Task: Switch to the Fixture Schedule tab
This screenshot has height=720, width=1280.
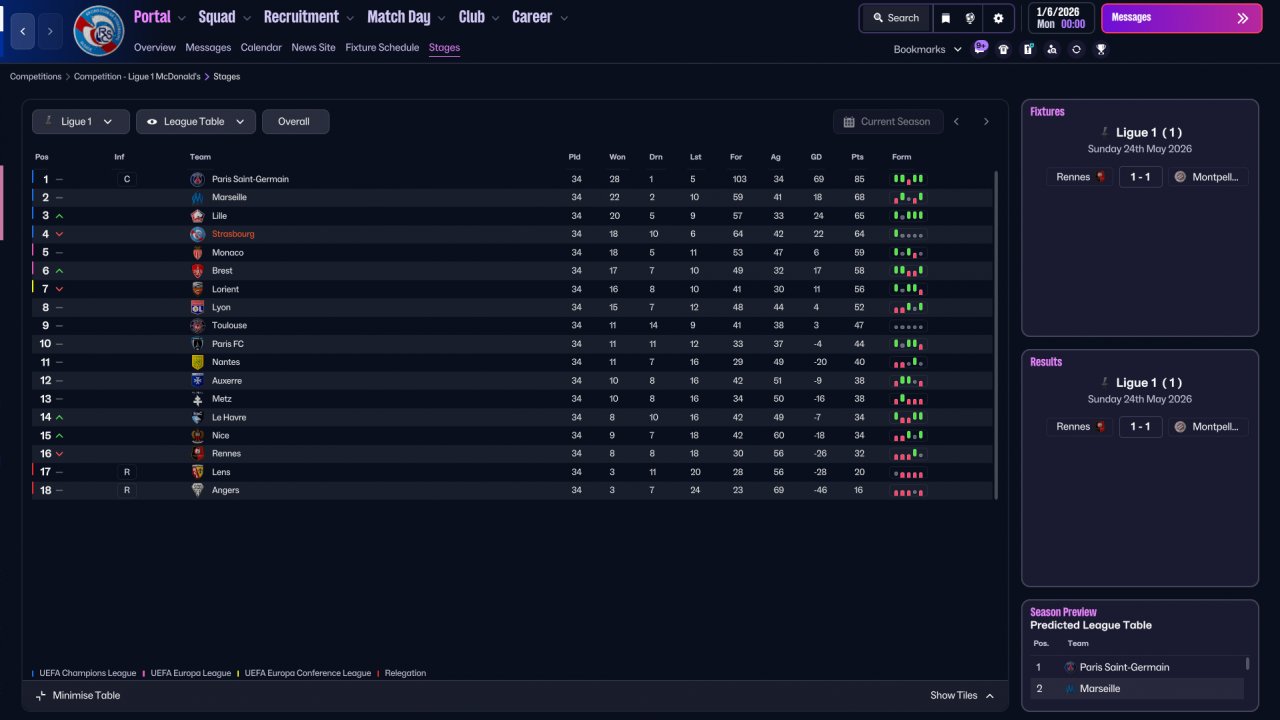Action: (x=382, y=48)
